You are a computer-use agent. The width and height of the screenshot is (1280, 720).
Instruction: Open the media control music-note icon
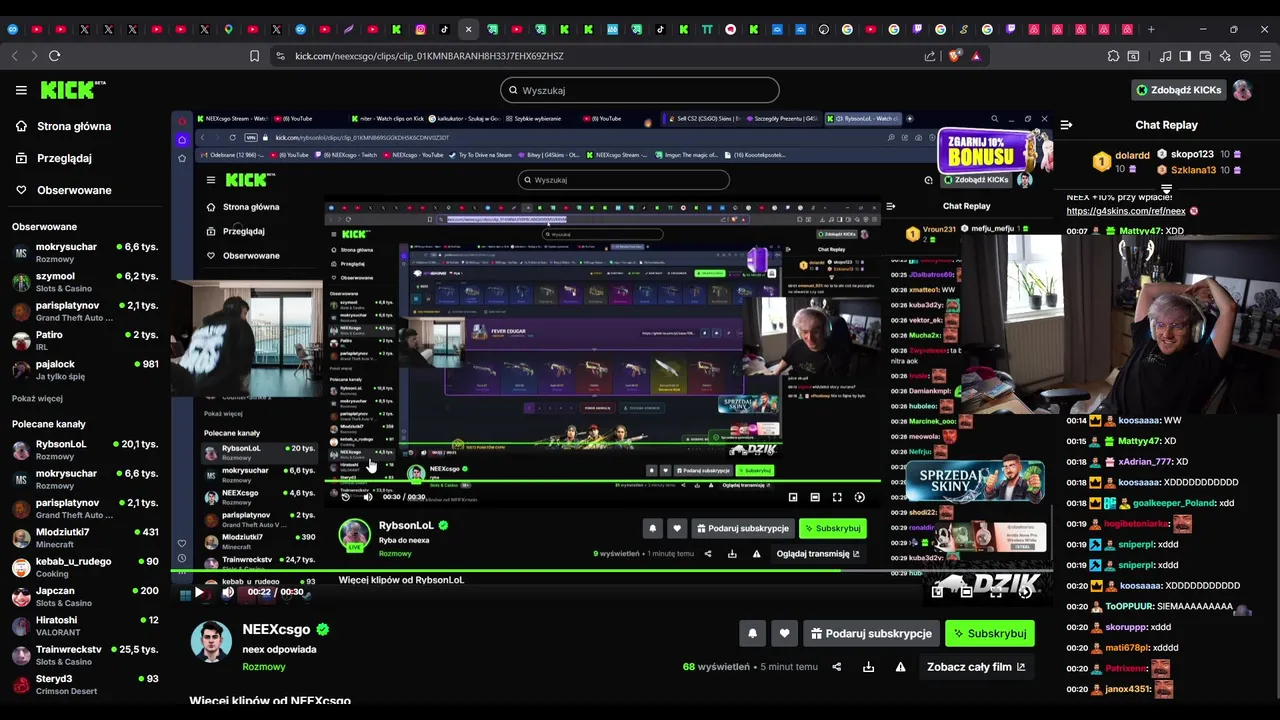(x=1166, y=56)
